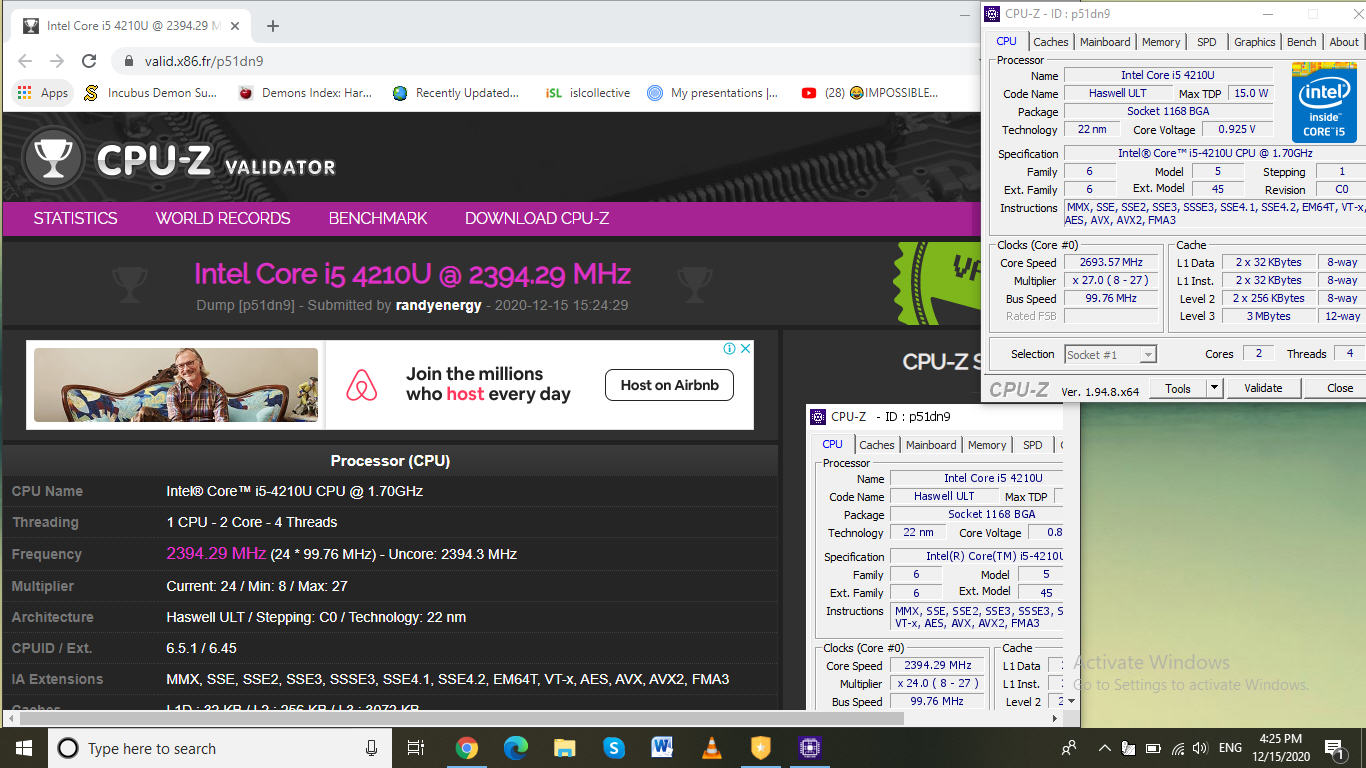Viewport: 1366px width, 768px height.
Task: Open BENCHMARK page
Action: (378, 218)
